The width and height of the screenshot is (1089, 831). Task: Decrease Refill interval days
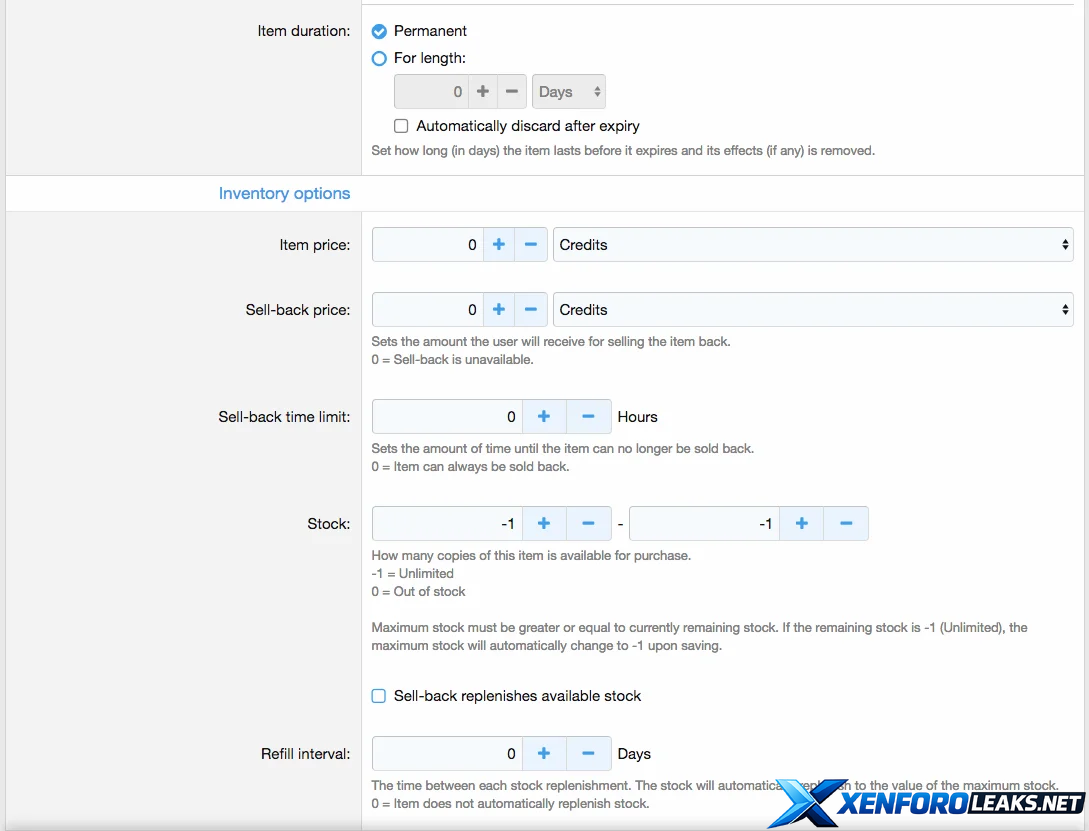pos(588,754)
